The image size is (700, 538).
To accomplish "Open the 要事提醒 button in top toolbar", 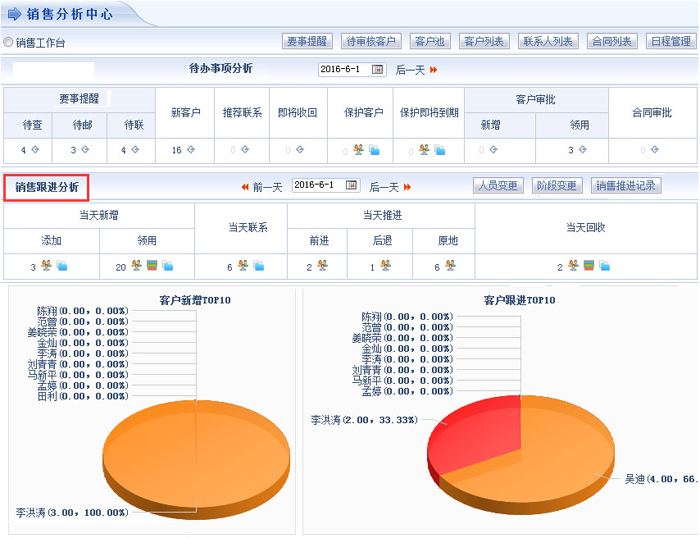I will [x=307, y=41].
